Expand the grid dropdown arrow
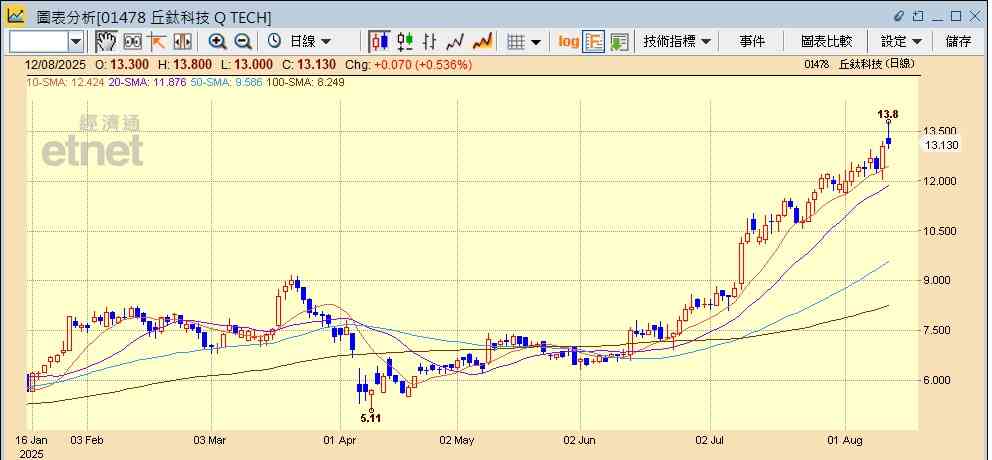This screenshot has height=460, width=992. tap(536, 42)
